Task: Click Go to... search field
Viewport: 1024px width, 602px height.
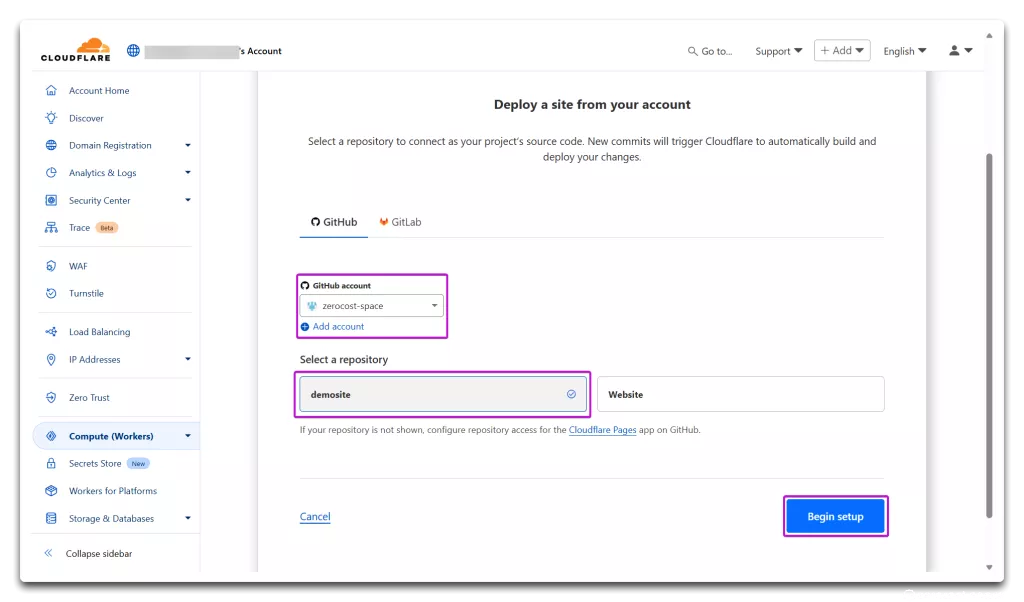Action: click(x=710, y=51)
